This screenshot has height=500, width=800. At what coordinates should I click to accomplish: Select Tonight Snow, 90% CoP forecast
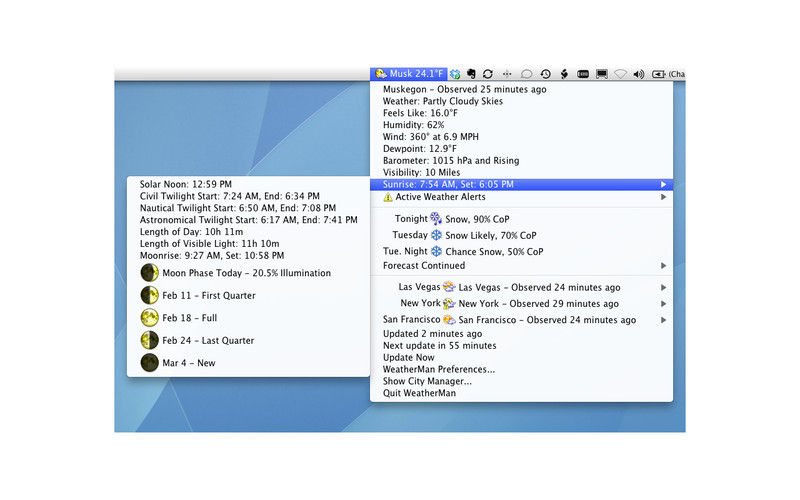[521, 219]
